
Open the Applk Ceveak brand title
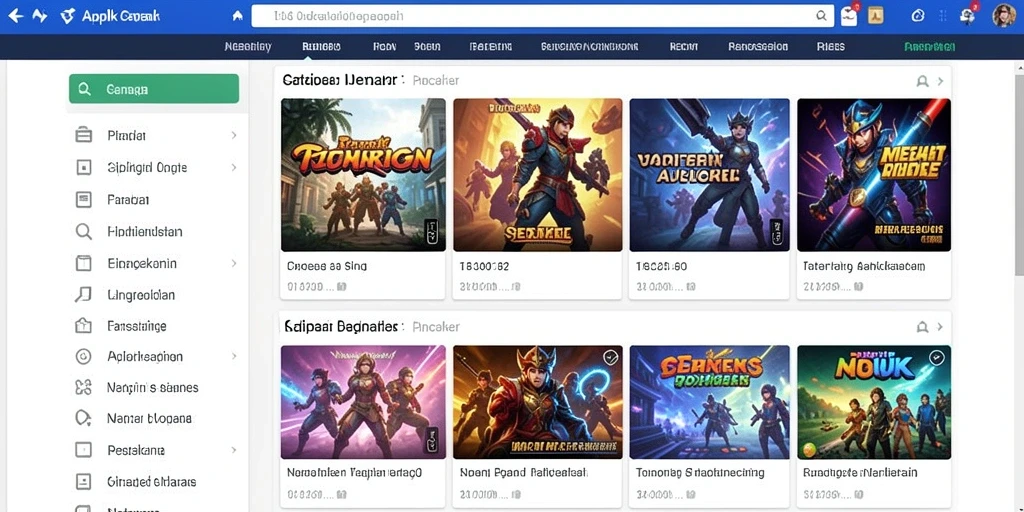pos(121,16)
